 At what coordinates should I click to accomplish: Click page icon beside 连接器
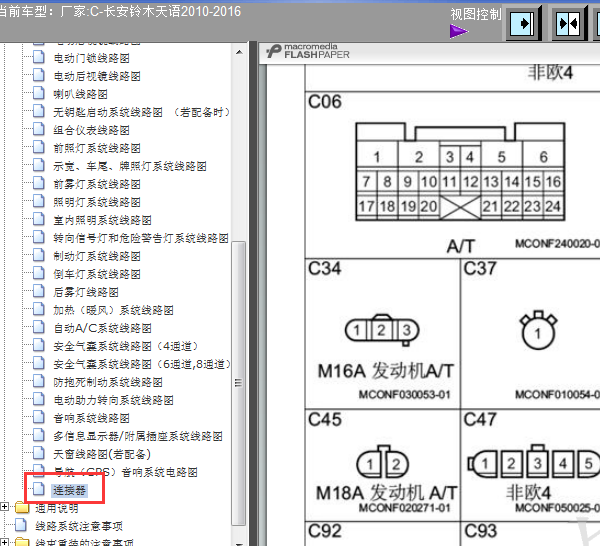pos(38,489)
